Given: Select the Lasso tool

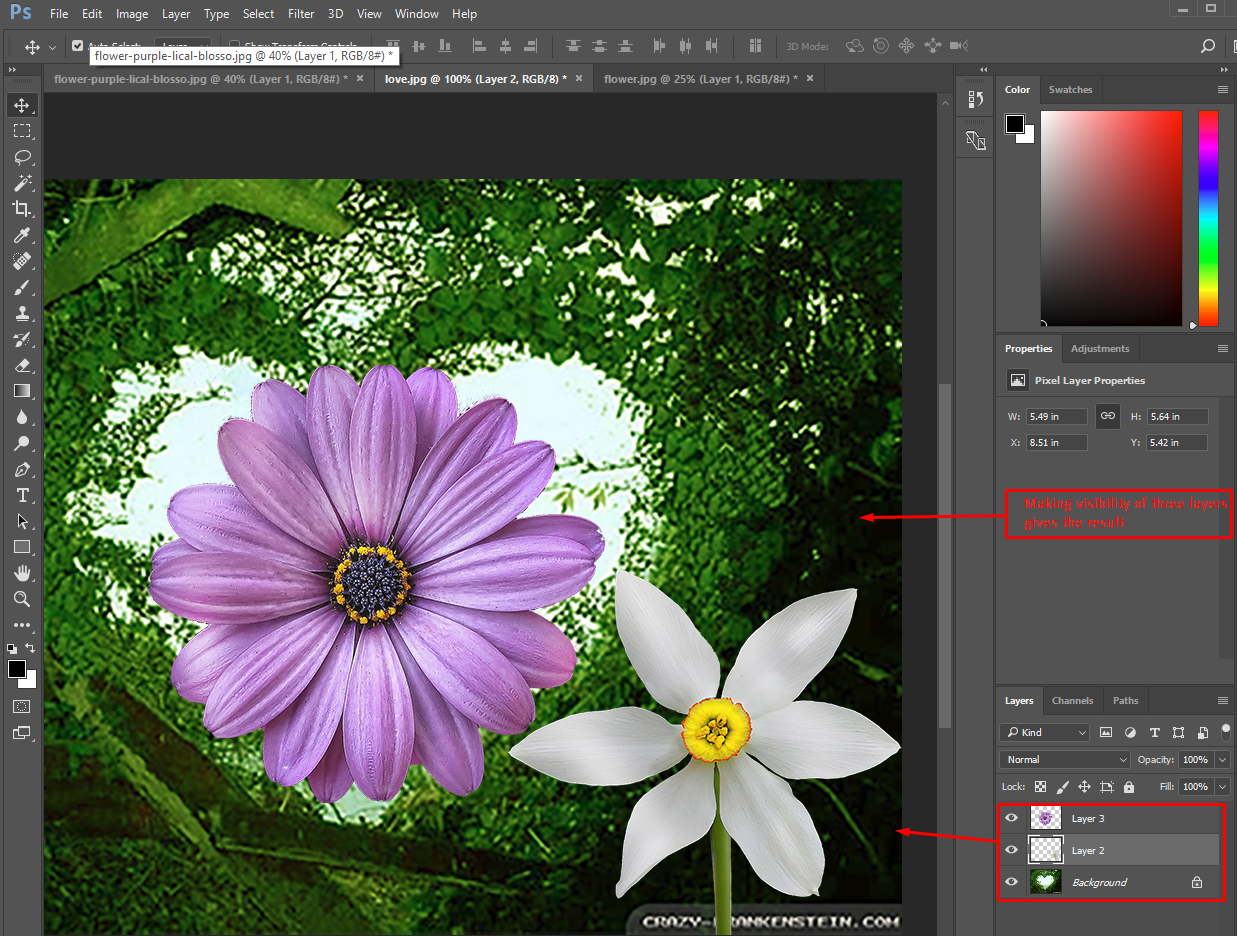Looking at the screenshot, I should tap(23, 157).
